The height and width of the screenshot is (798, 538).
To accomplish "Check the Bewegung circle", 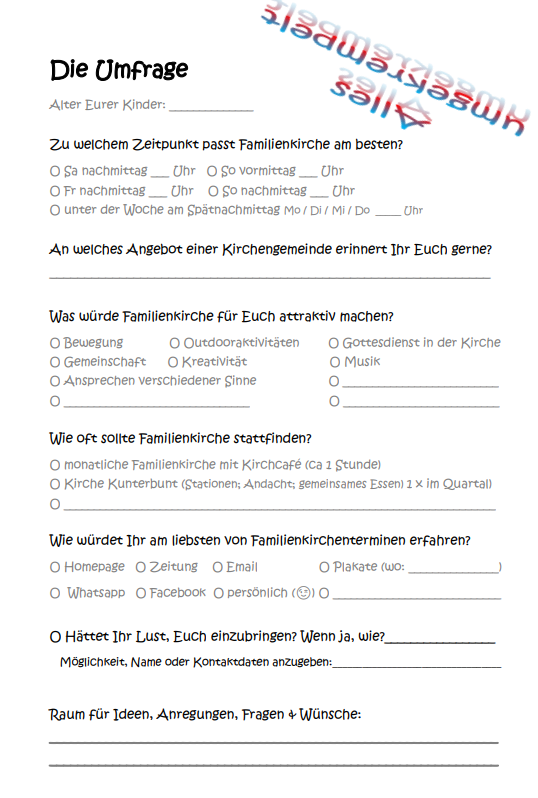I will point(55,344).
